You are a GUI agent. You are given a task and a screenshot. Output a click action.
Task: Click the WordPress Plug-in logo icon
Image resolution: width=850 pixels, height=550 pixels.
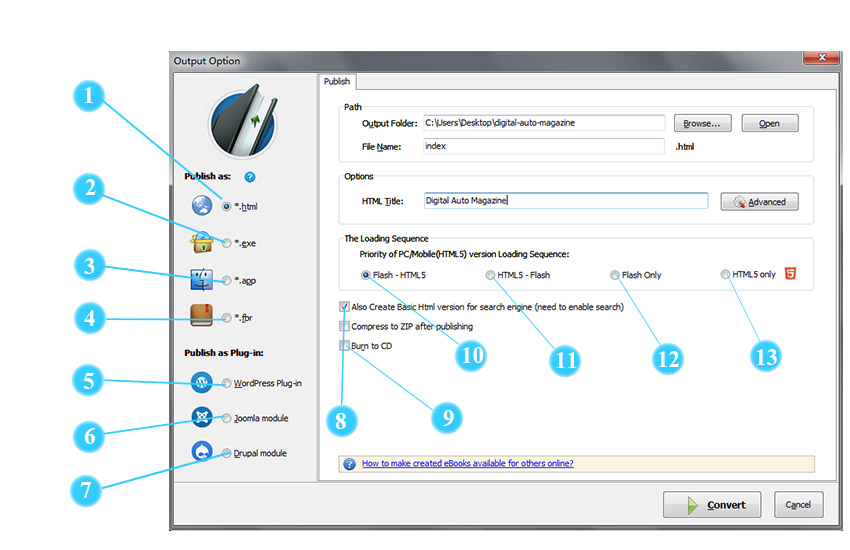click(x=202, y=382)
